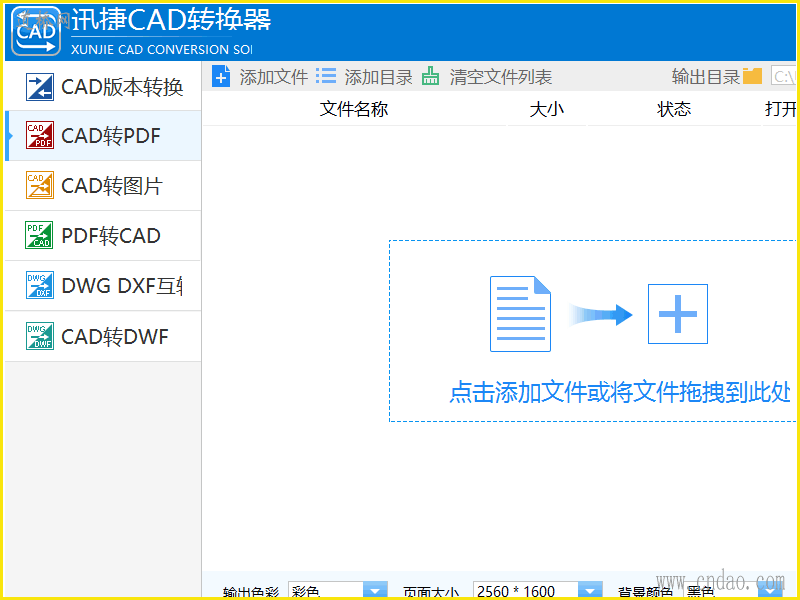
Task: Click the 文件名称 column header
Action: pos(354,109)
